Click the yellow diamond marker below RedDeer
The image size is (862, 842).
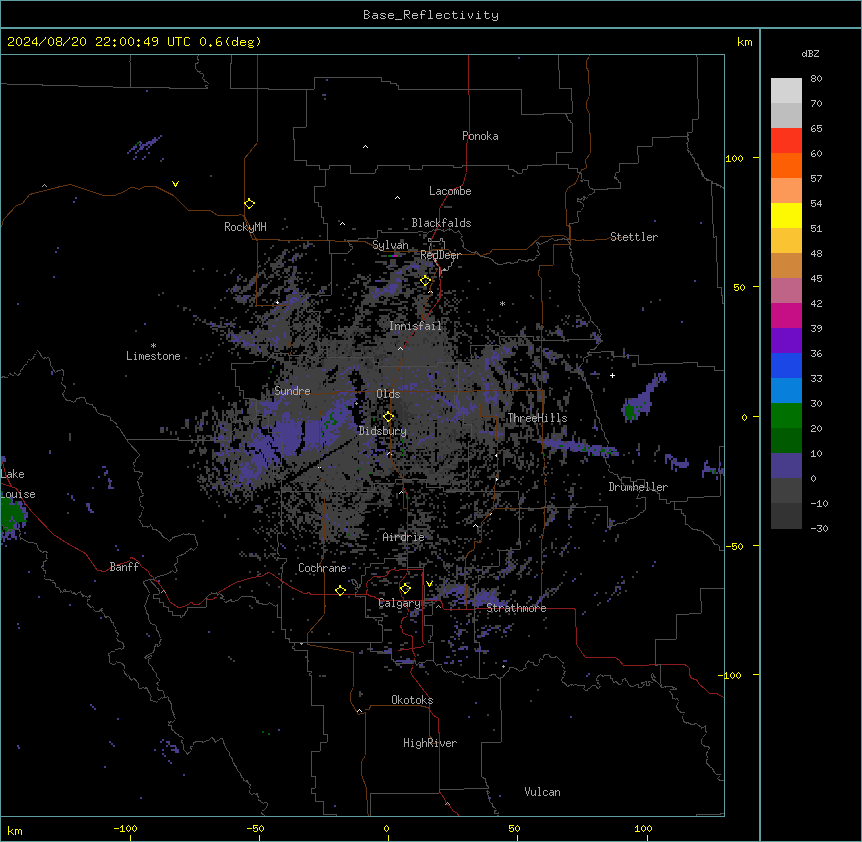point(426,281)
